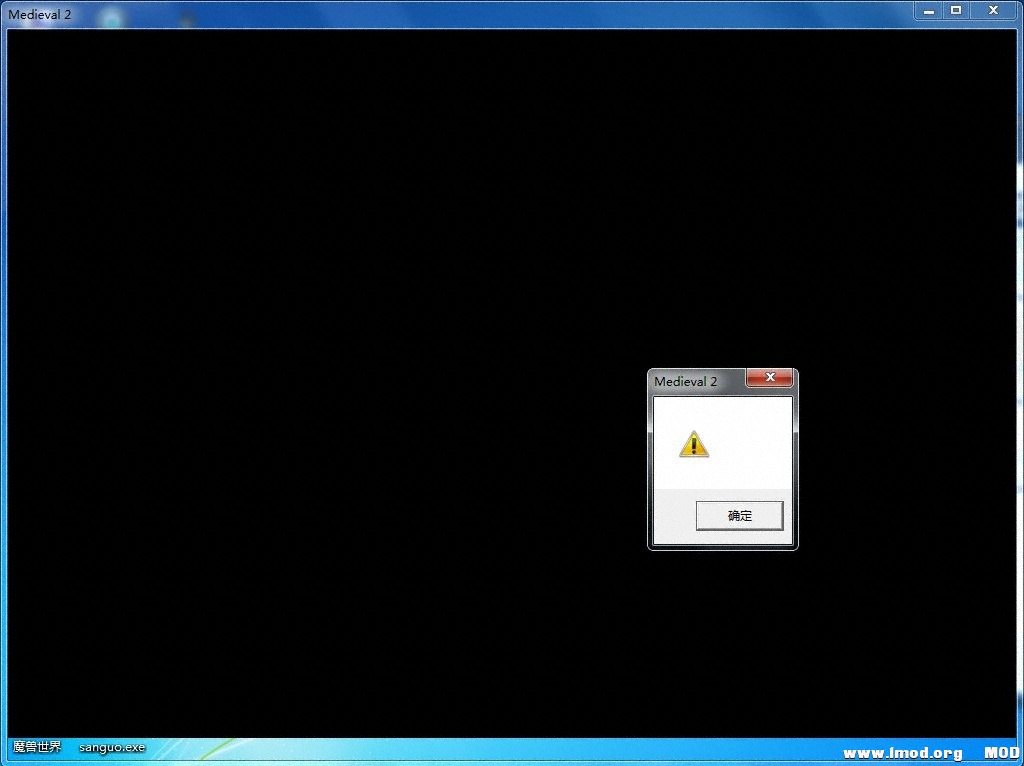Screen dimensions: 1024x766
Task: Maximize the main Medieval 2 window
Action: (955, 10)
